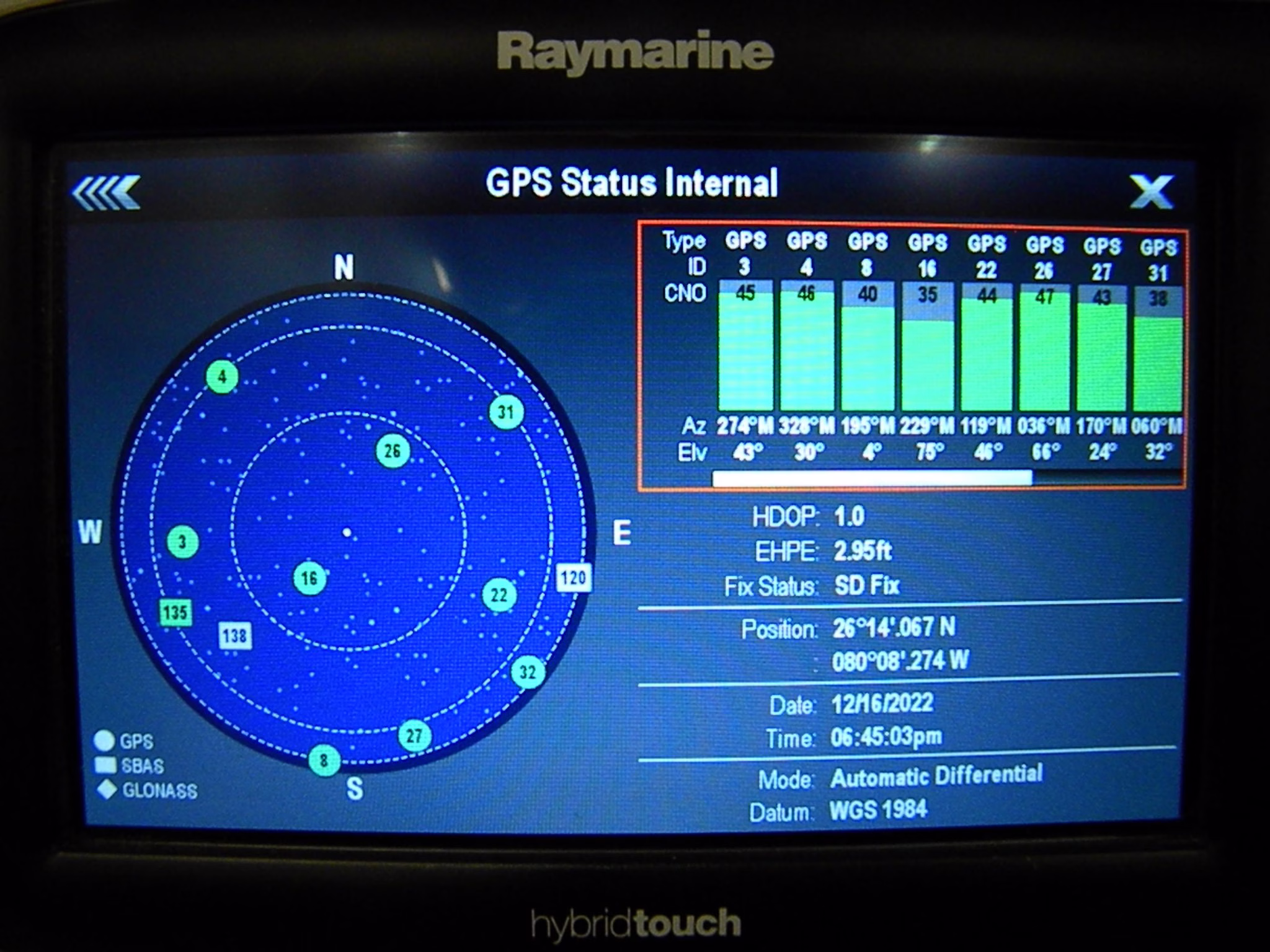Close the GPS Status page with X
The image size is (1270, 952).
pos(1152,192)
